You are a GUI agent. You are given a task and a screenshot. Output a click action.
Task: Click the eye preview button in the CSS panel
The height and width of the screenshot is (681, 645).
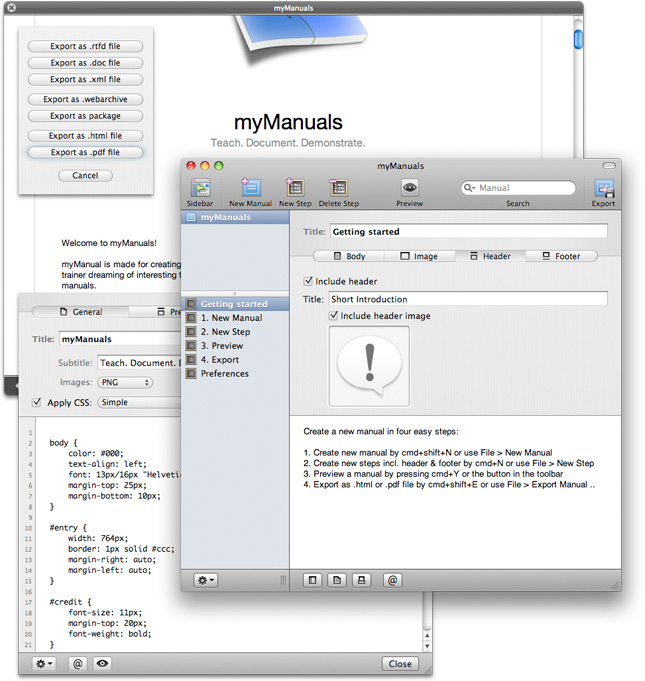pyautogui.click(x=103, y=663)
